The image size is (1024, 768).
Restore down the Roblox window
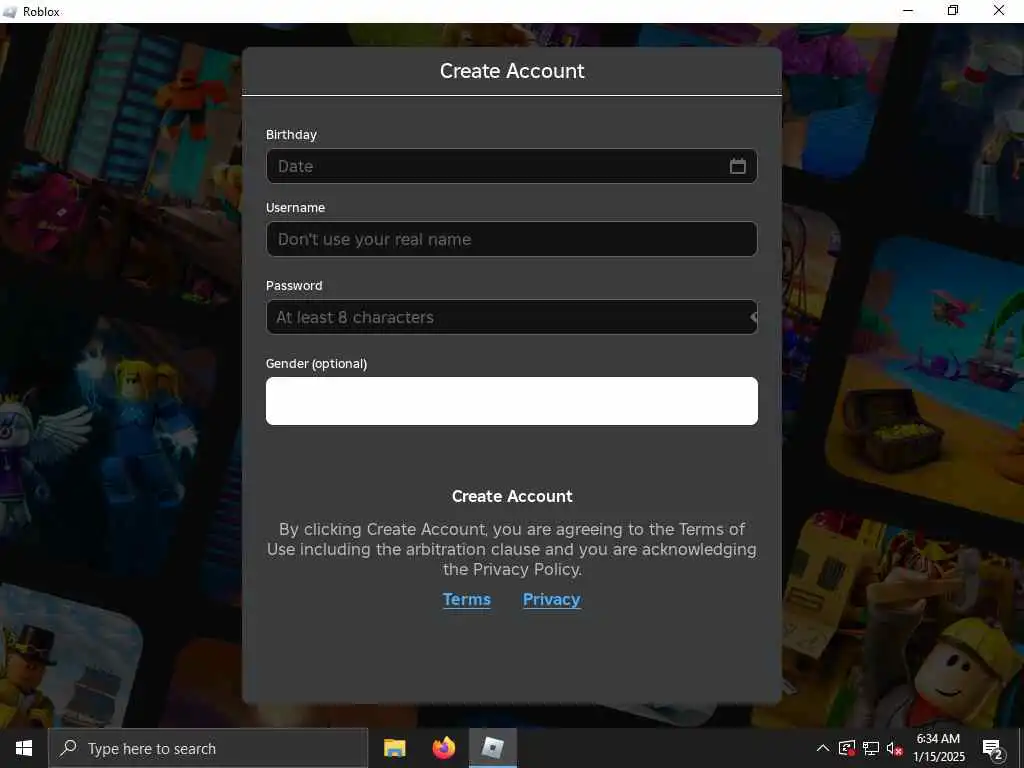click(953, 10)
